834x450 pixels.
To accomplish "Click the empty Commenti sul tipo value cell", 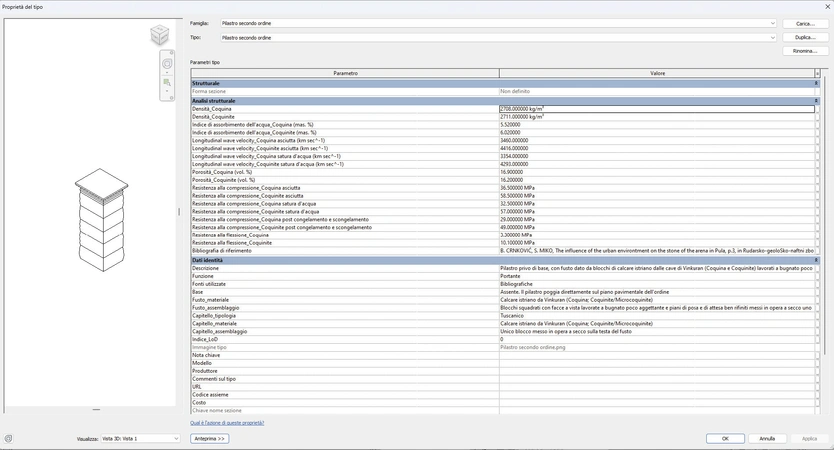I will pyautogui.click(x=657, y=379).
